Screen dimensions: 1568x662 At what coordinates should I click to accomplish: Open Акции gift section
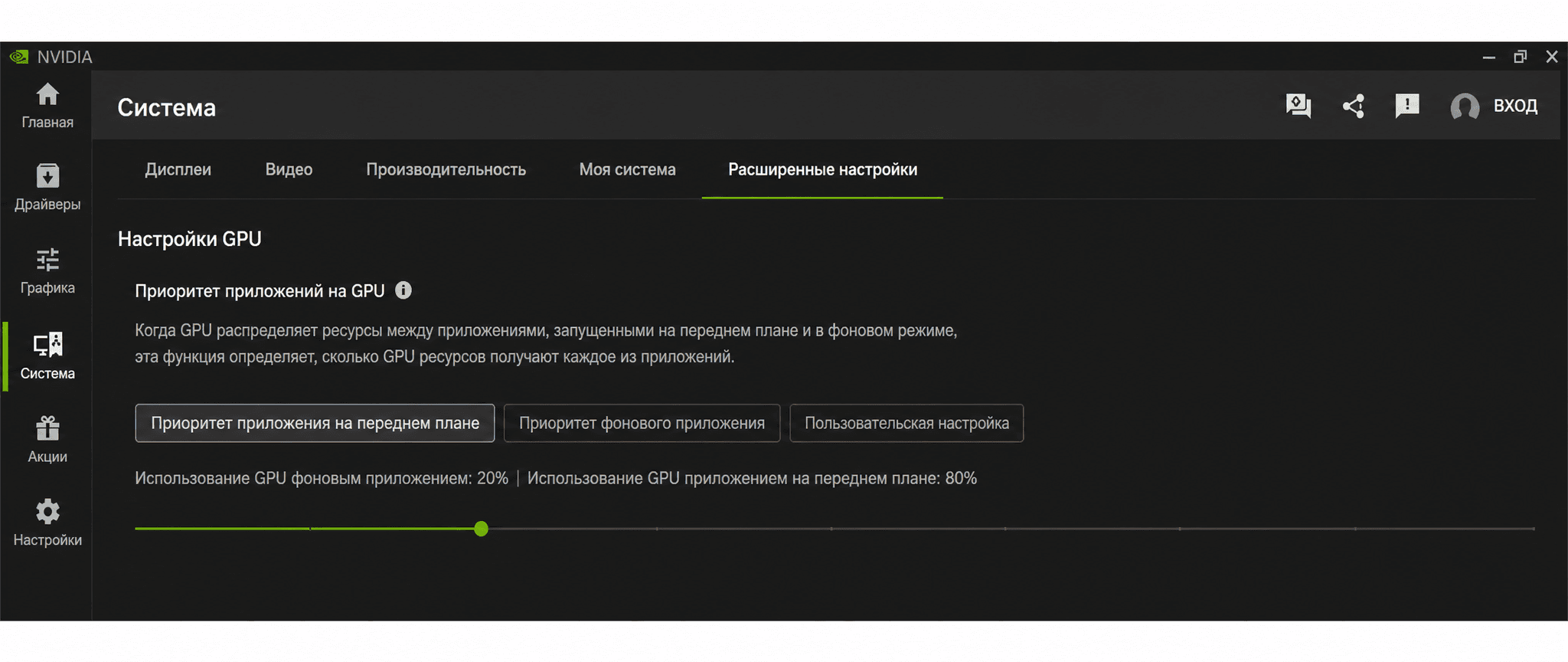tap(47, 440)
